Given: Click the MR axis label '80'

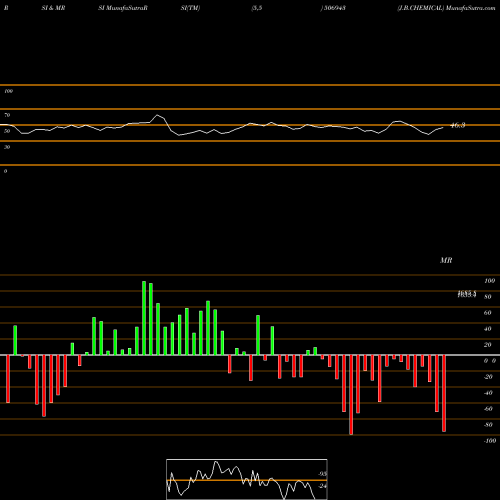Looking at the screenshot, I should (488, 297).
